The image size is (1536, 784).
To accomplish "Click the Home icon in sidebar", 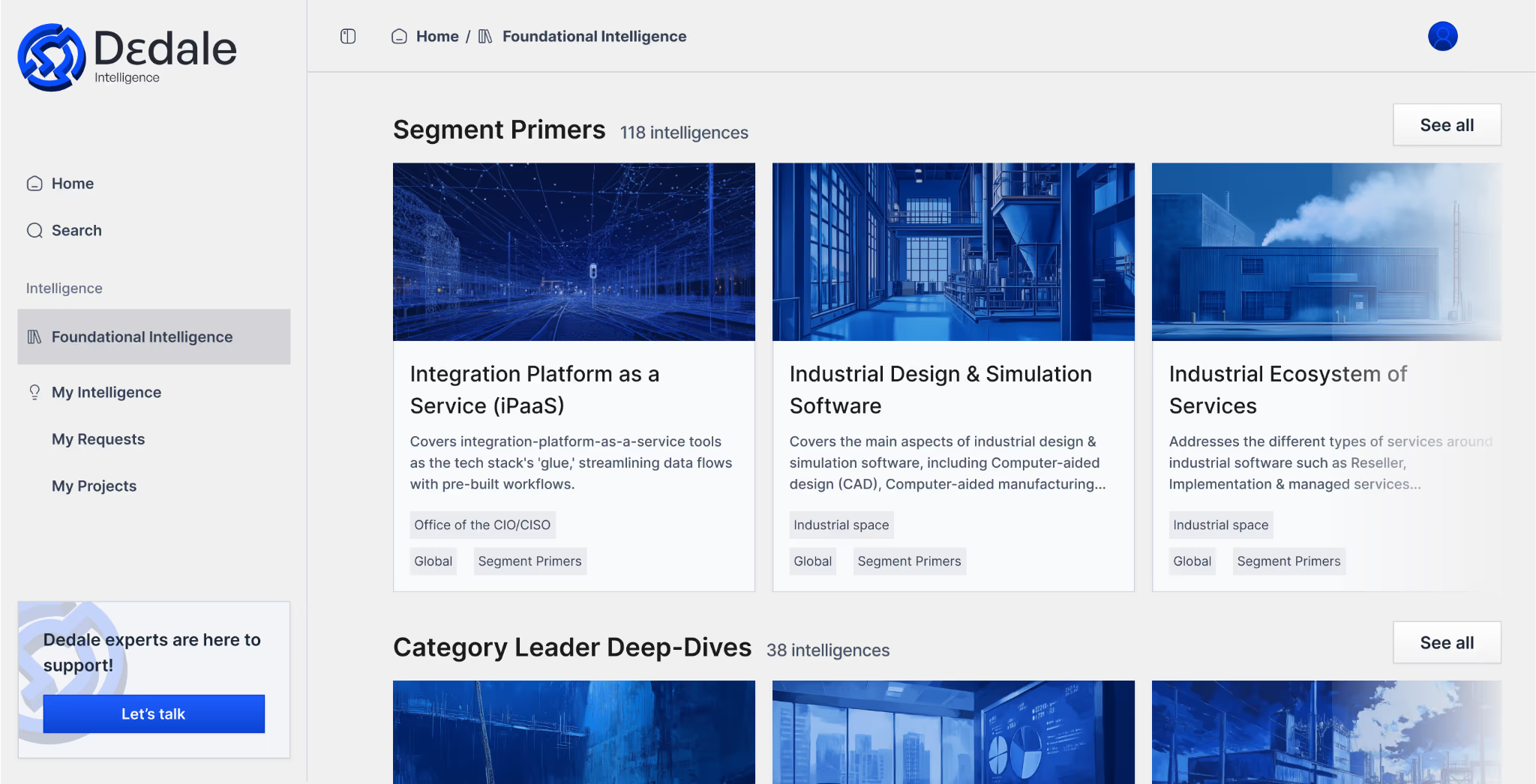I will pyautogui.click(x=34, y=184).
